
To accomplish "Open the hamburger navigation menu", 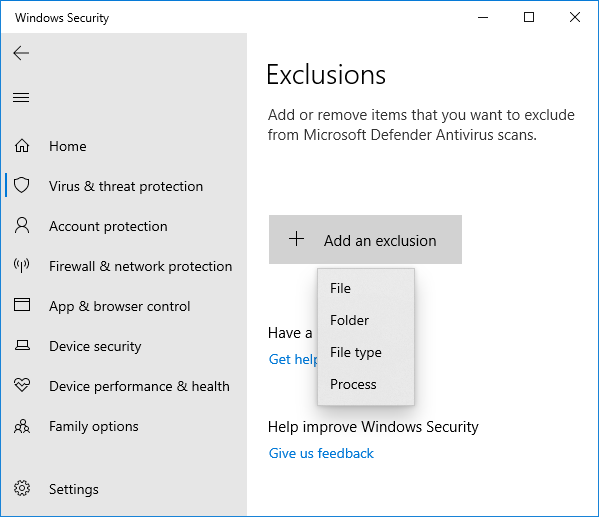I will coord(21,97).
